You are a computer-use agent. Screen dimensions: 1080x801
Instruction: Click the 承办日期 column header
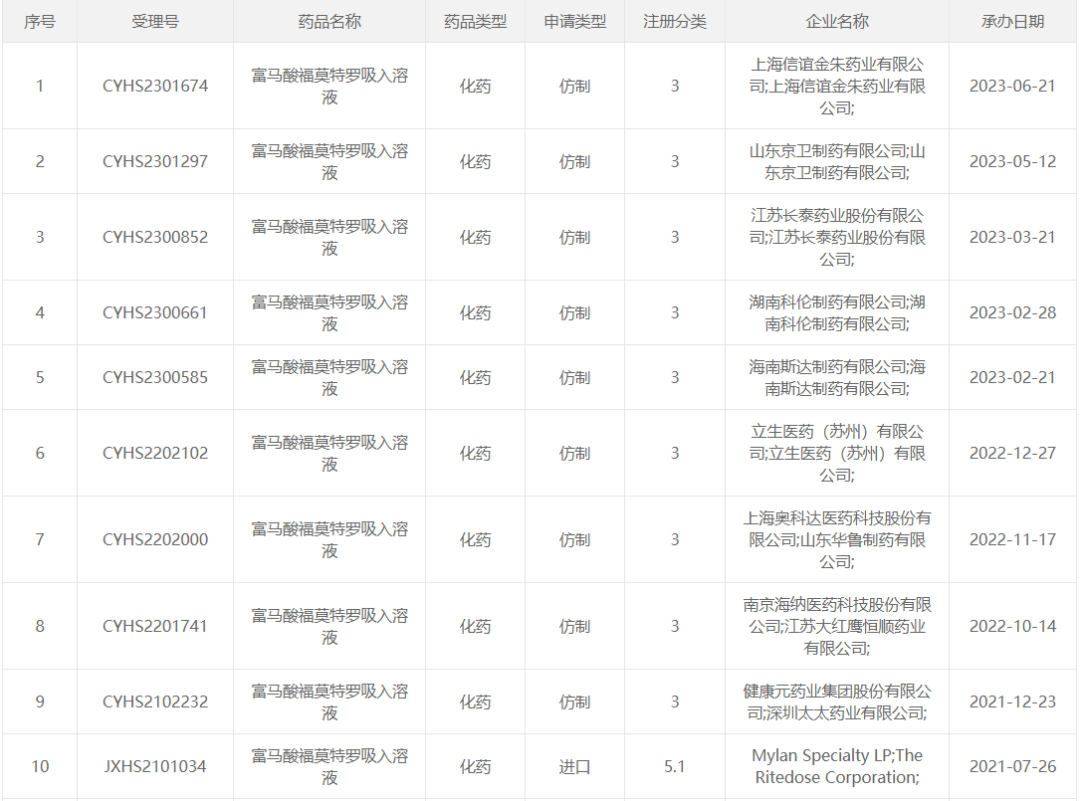pyautogui.click(x=1012, y=21)
